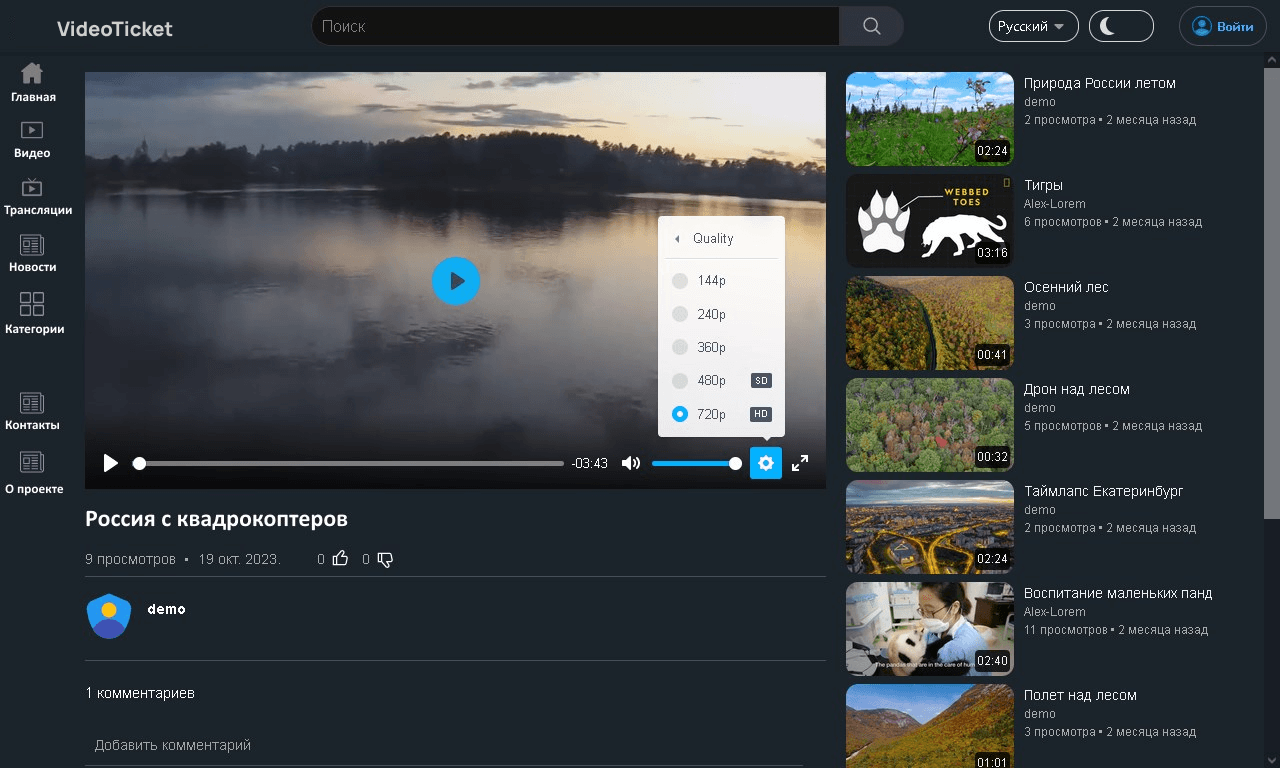The height and width of the screenshot is (768, 1280).
Task: Open the Тигры video thumbnail
Action: [x=929, y=221]
